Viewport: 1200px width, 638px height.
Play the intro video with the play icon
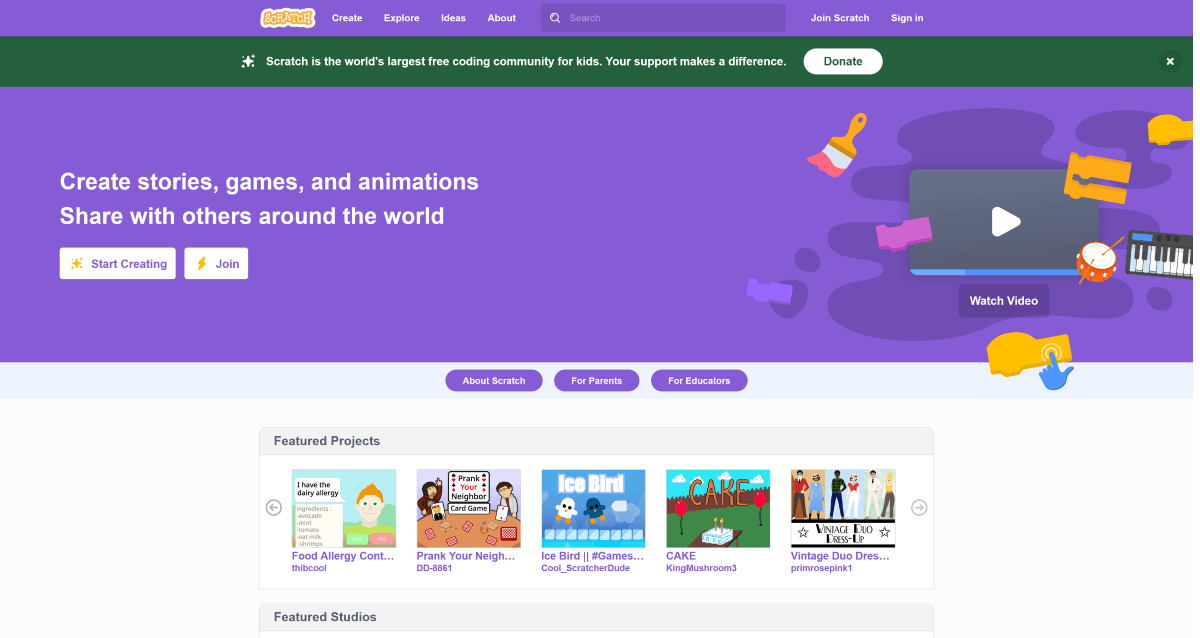(x=1005, y=221)
